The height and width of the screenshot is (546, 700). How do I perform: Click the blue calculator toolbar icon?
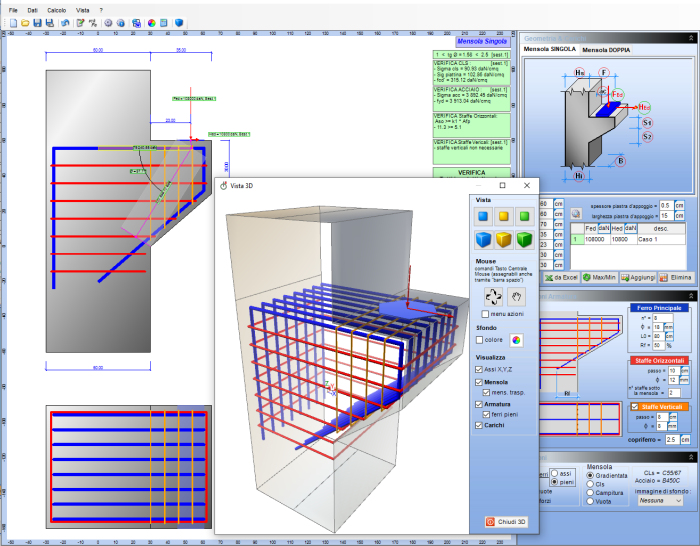tap(164, 23)
